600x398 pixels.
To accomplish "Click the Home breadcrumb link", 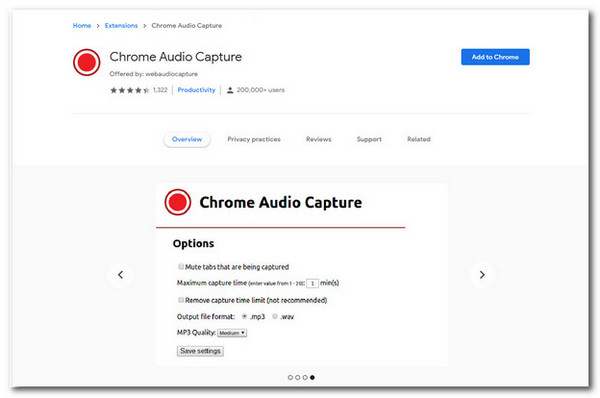I will [82, 26].
